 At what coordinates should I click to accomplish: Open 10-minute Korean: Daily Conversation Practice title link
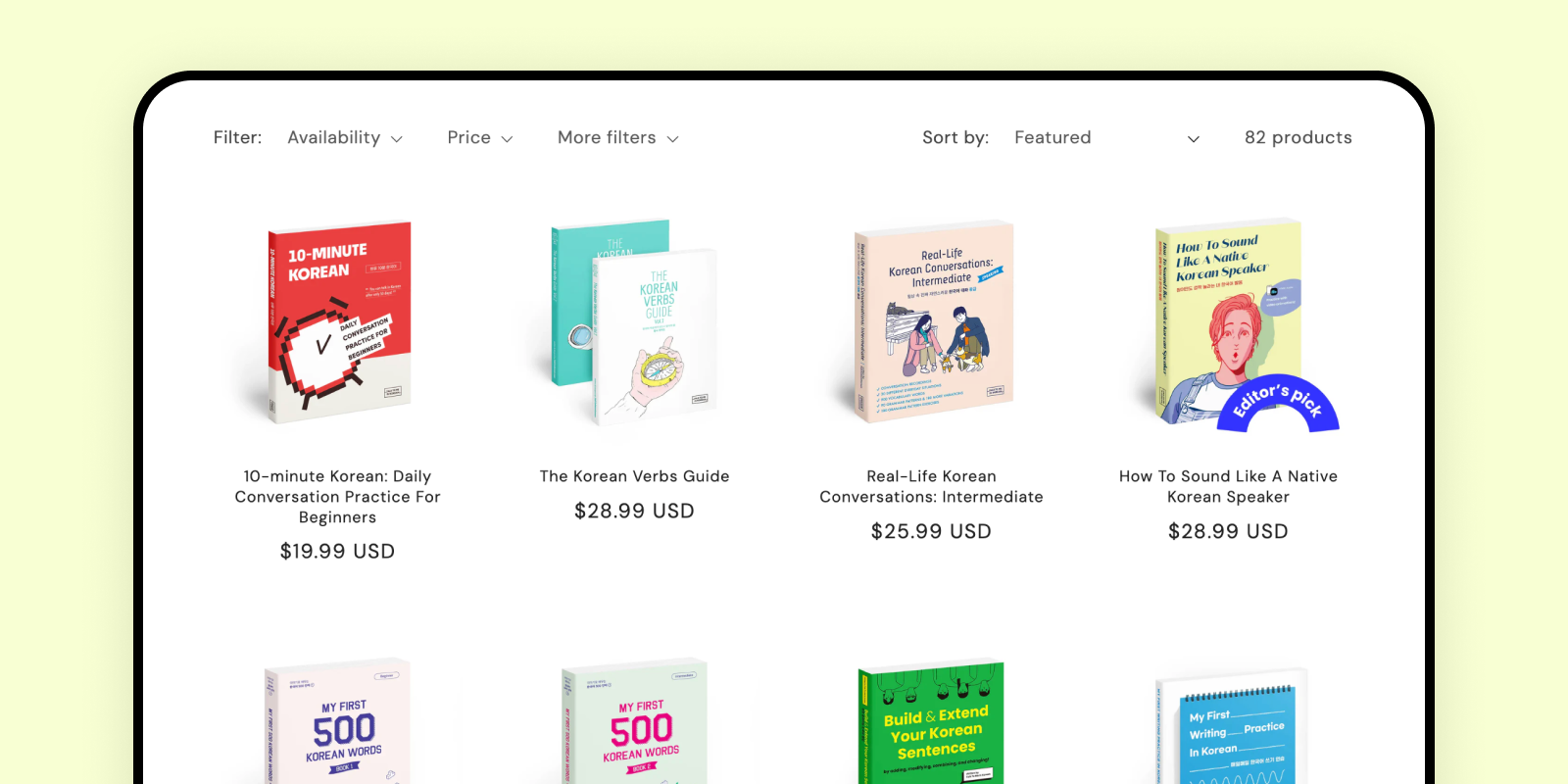coord(337,497)
